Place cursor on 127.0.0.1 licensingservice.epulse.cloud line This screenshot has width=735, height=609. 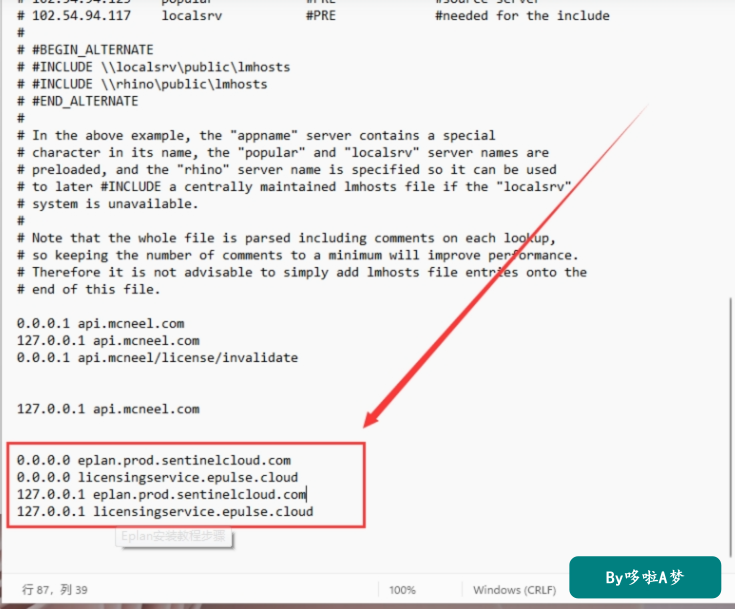(165, 511)
